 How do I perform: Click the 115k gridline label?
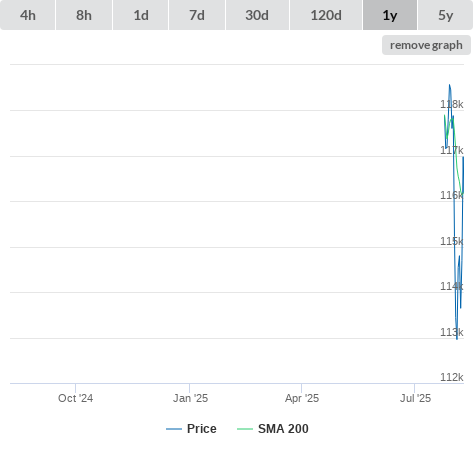(452, 241)
